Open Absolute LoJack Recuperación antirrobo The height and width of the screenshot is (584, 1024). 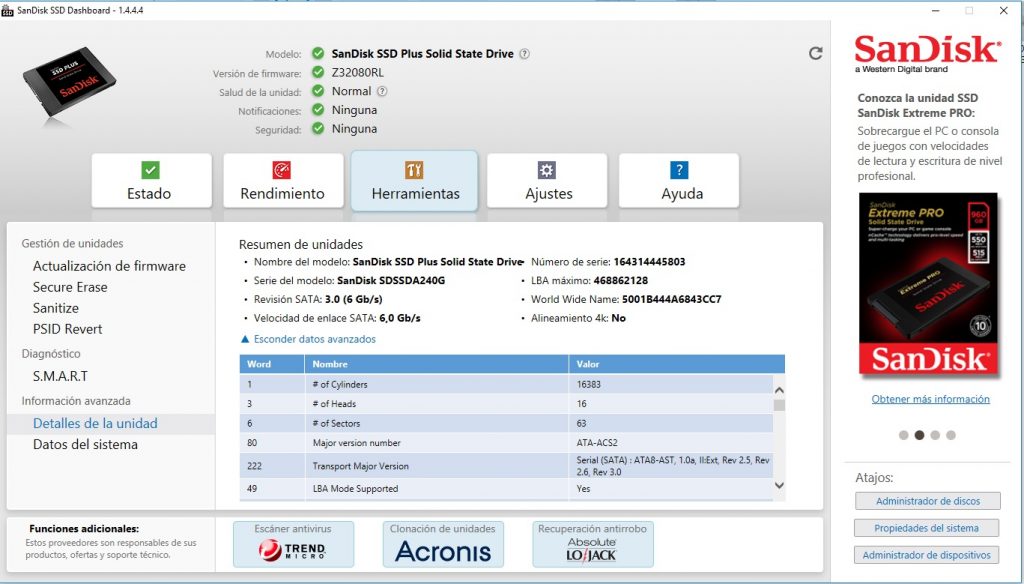click(x=592, y=544)
